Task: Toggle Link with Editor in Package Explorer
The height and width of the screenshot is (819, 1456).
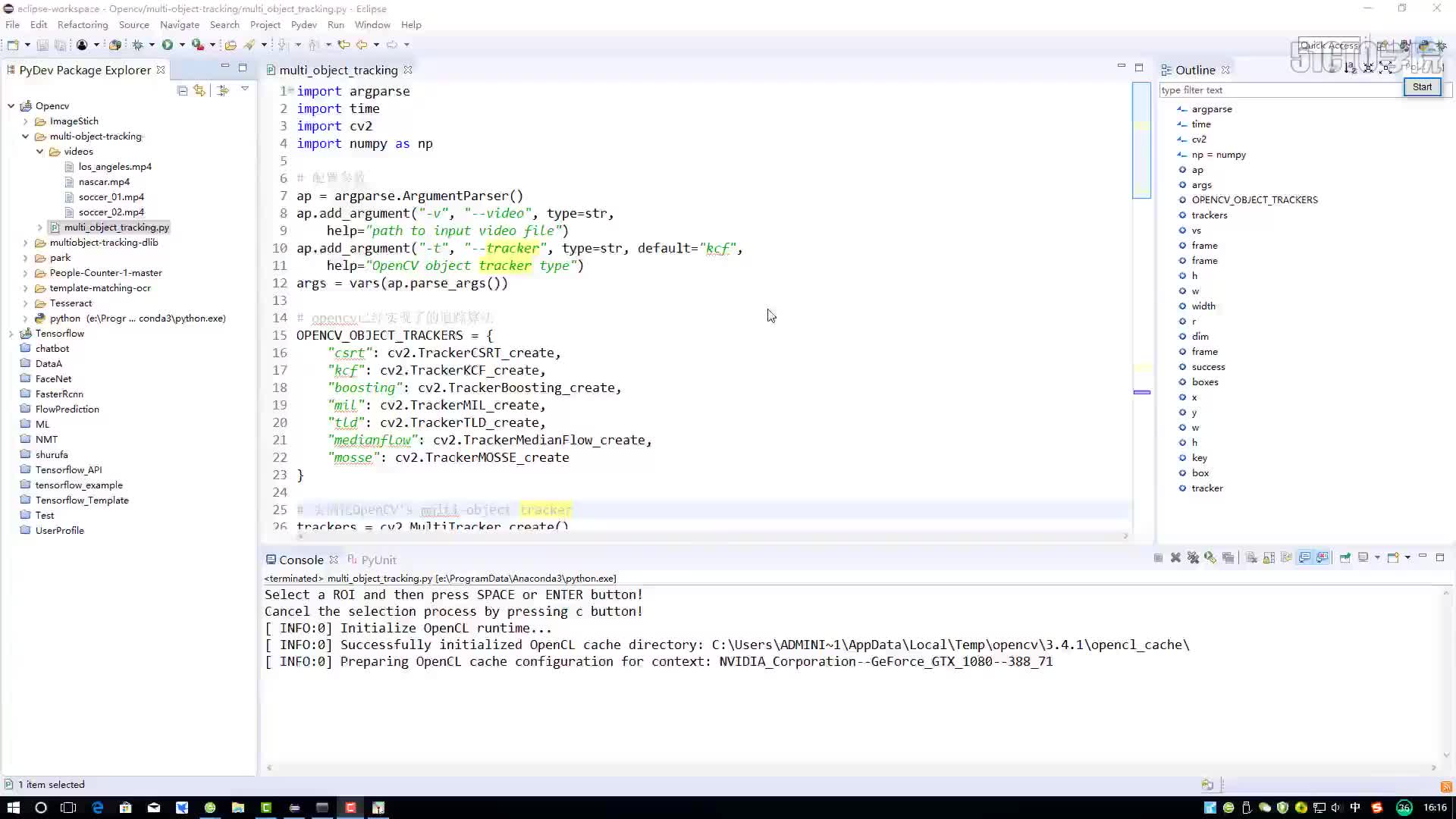Action: point(199,90)
